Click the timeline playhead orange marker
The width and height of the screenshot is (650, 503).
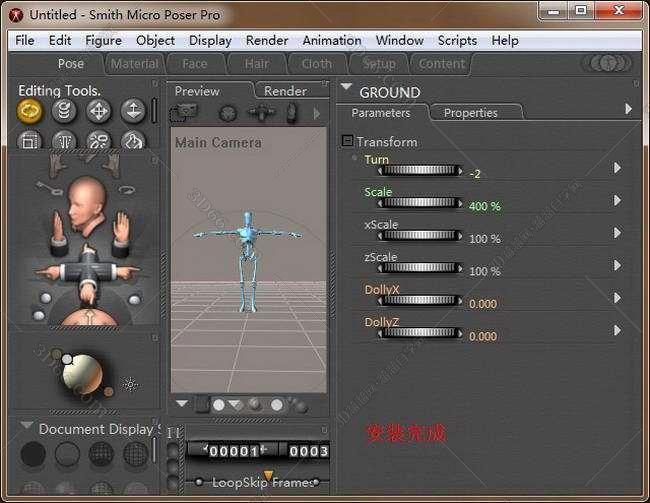tap(268, 475)
